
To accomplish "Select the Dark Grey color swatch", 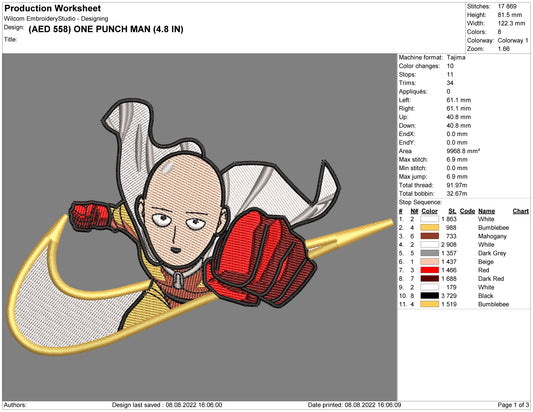I will [x=430, y=253].
